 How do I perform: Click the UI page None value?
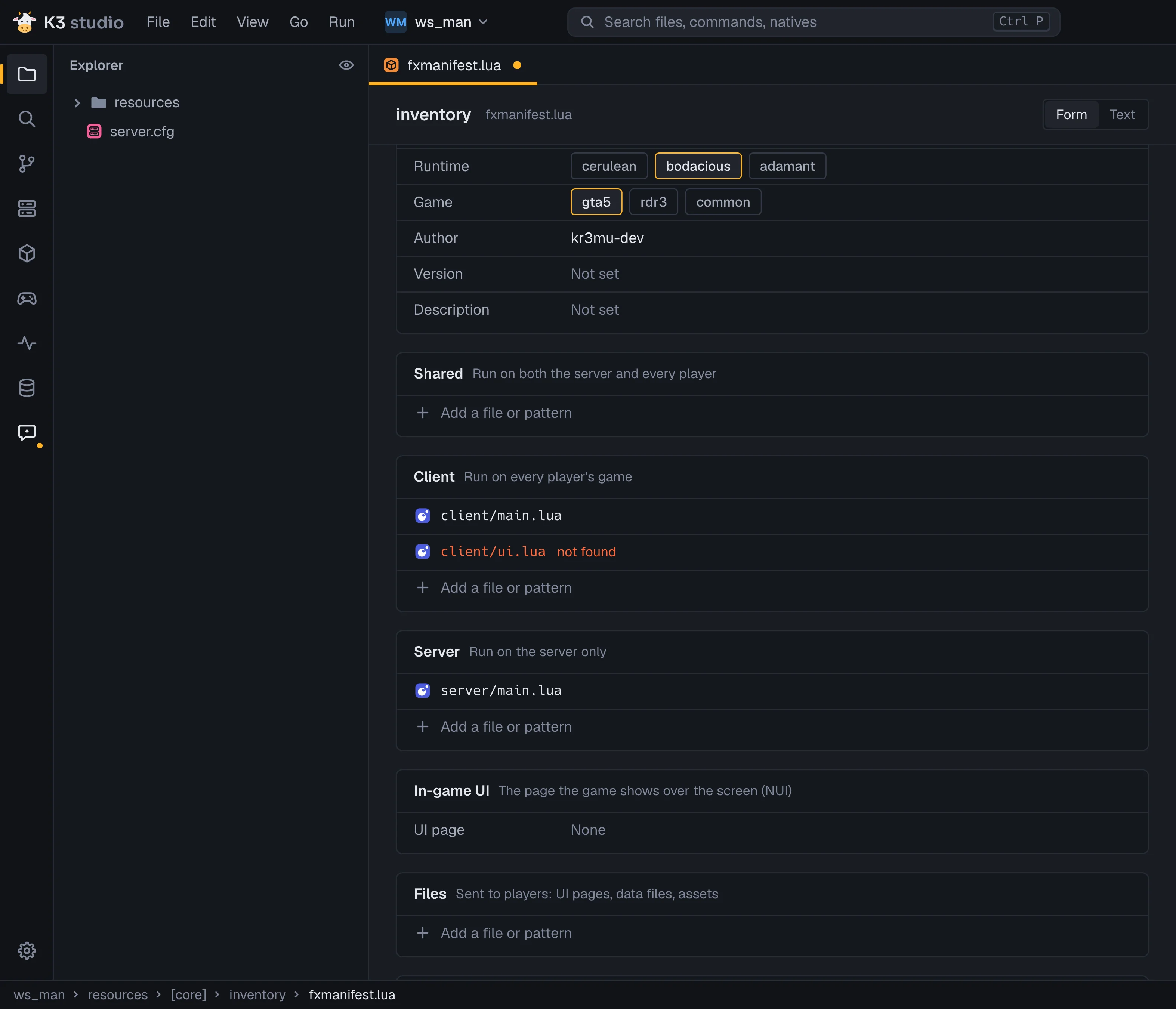coord(588,830)
